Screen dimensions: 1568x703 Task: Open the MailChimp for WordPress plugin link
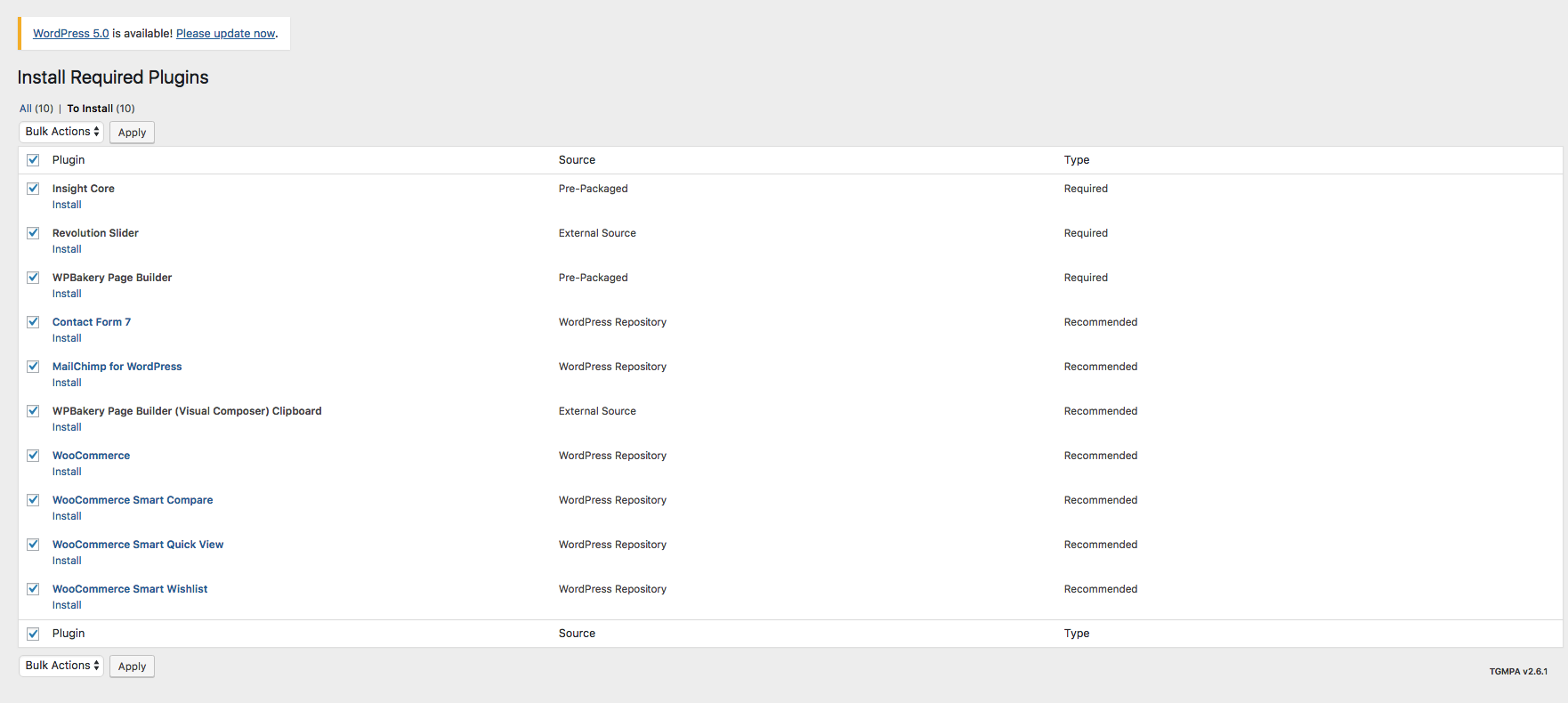pos(117,367)
